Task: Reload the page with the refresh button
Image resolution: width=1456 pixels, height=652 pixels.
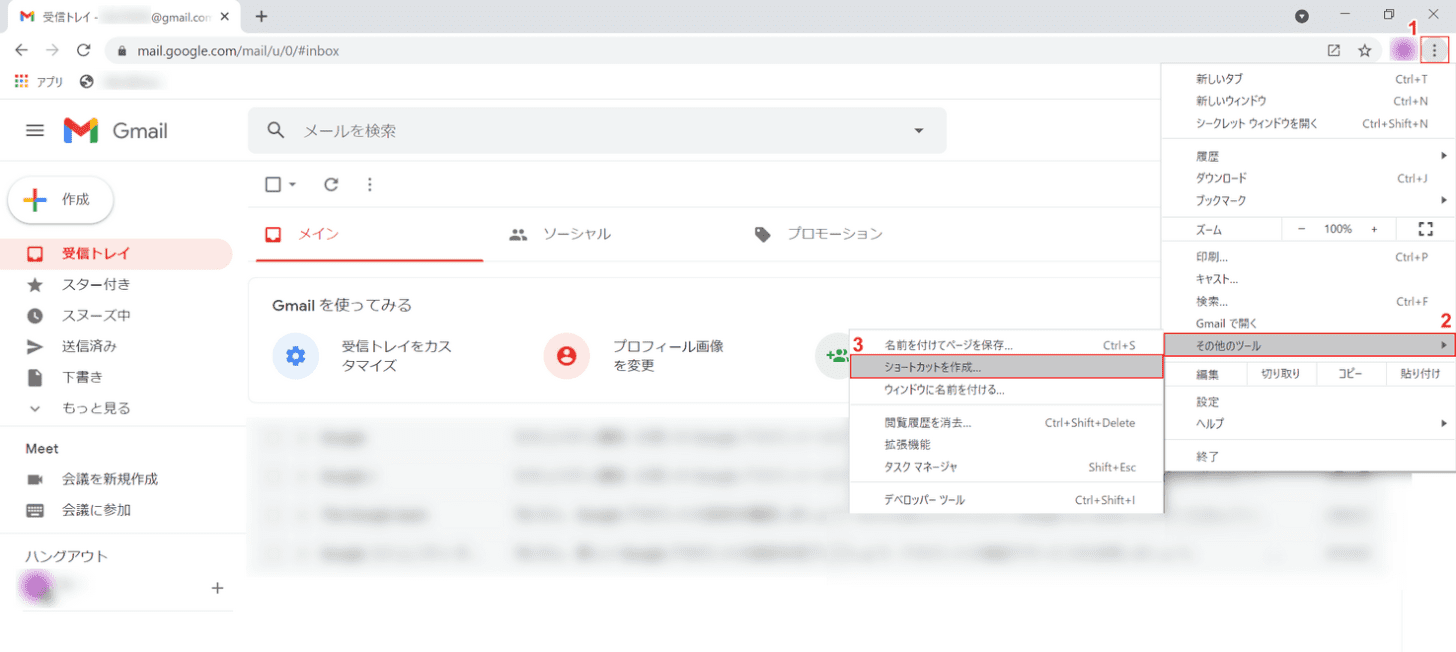Action: (84, 50)
